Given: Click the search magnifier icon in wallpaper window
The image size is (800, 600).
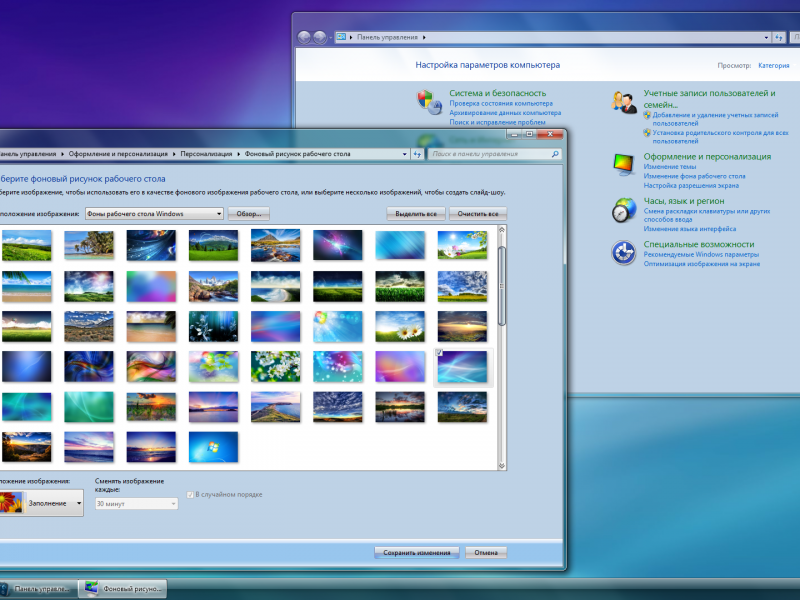Looking at the screenshot, I should coord(555,154).
